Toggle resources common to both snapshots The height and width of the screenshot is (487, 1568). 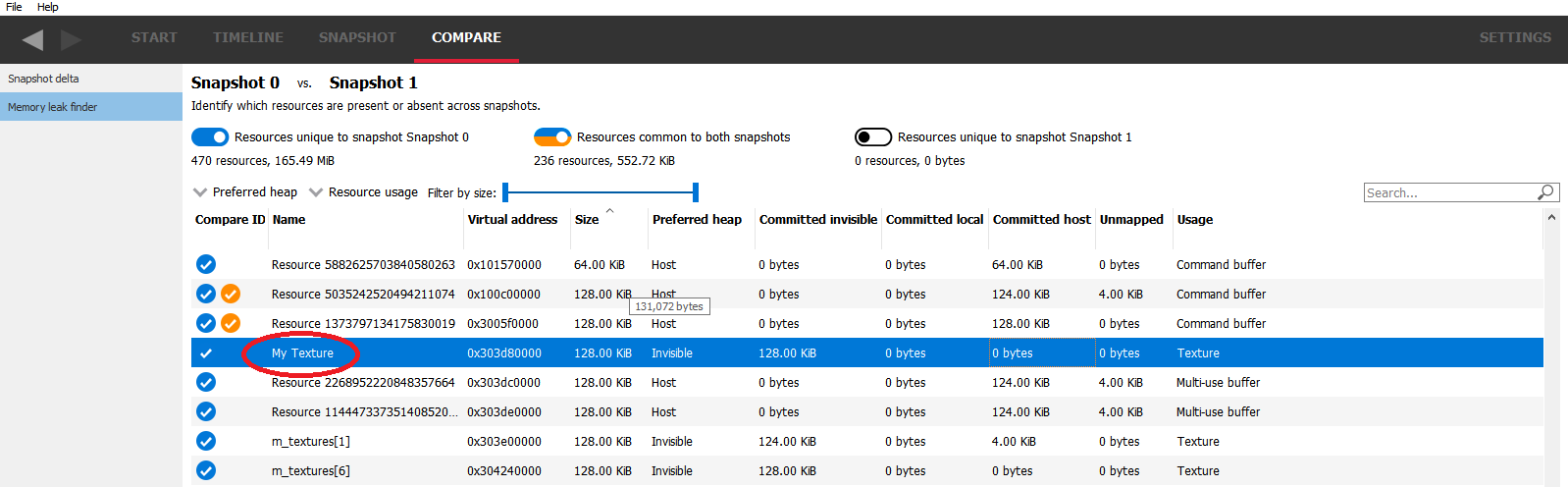pyautogui.click(x=552, y=137)
